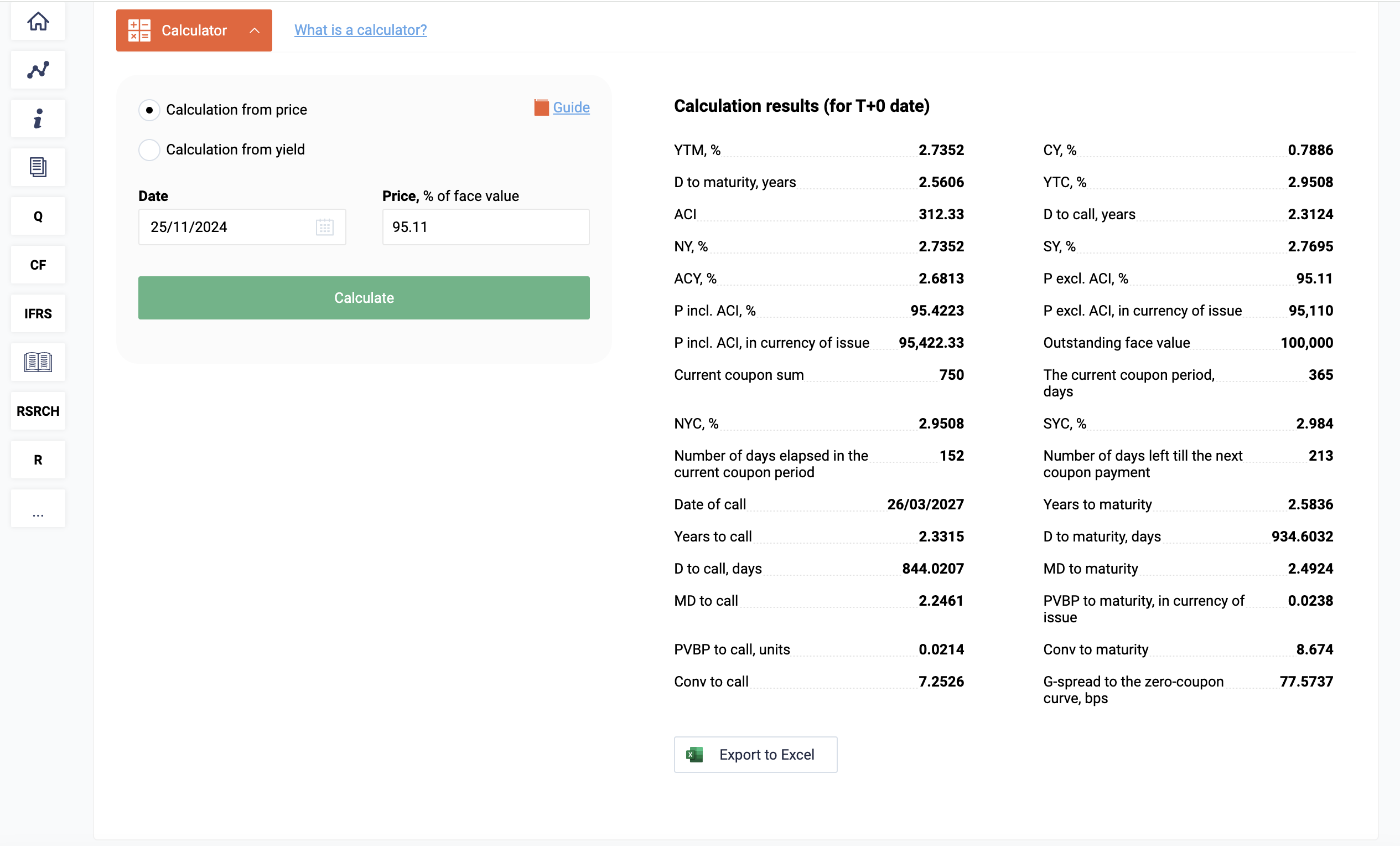The width and height of the screenshot is (1400, 846).
Task: Open the chart line icon in sidebar
Action: [38, 70]
